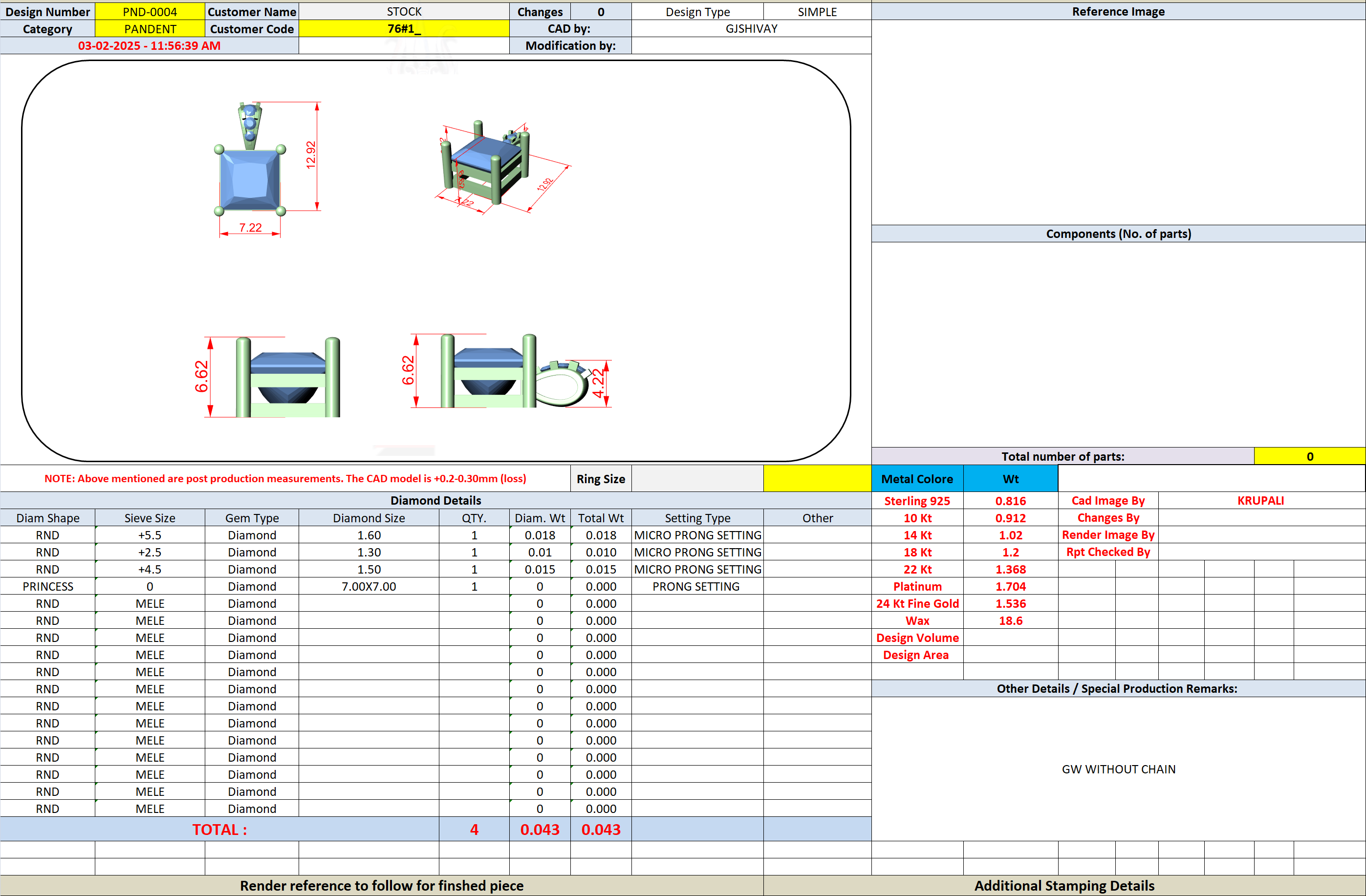Select the front view with 6.62 dimension
Image resolution: width=1366 pixels, height=896 pixels.
267,377
